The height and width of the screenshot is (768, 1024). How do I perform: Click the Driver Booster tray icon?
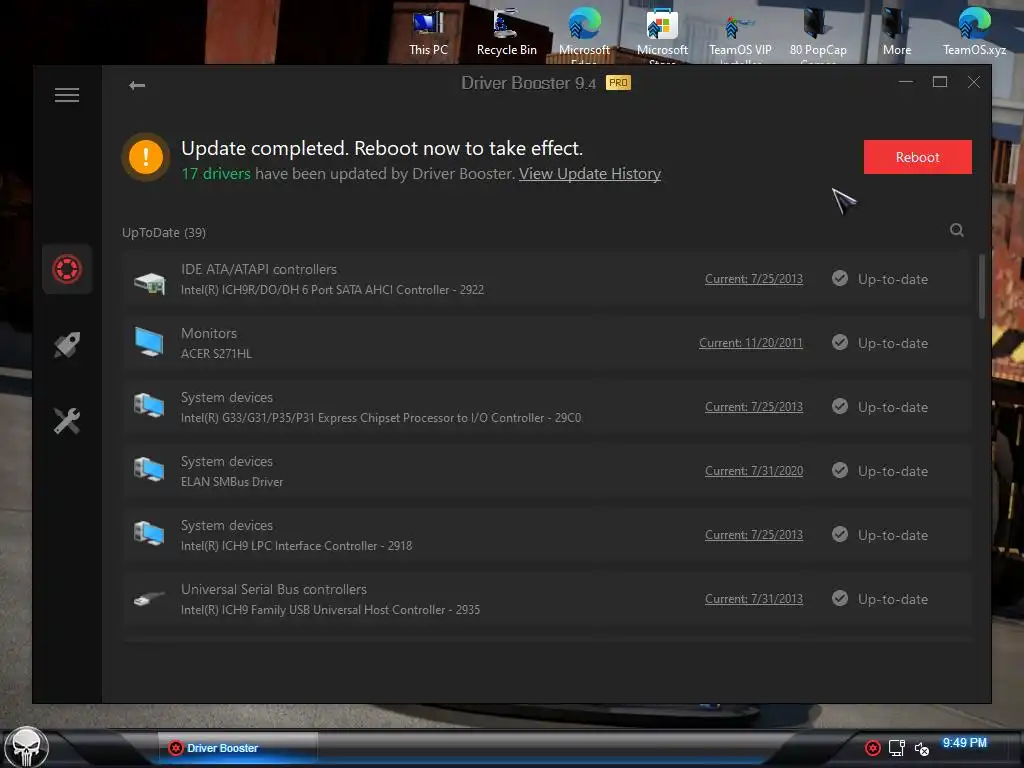coord(872,748)
